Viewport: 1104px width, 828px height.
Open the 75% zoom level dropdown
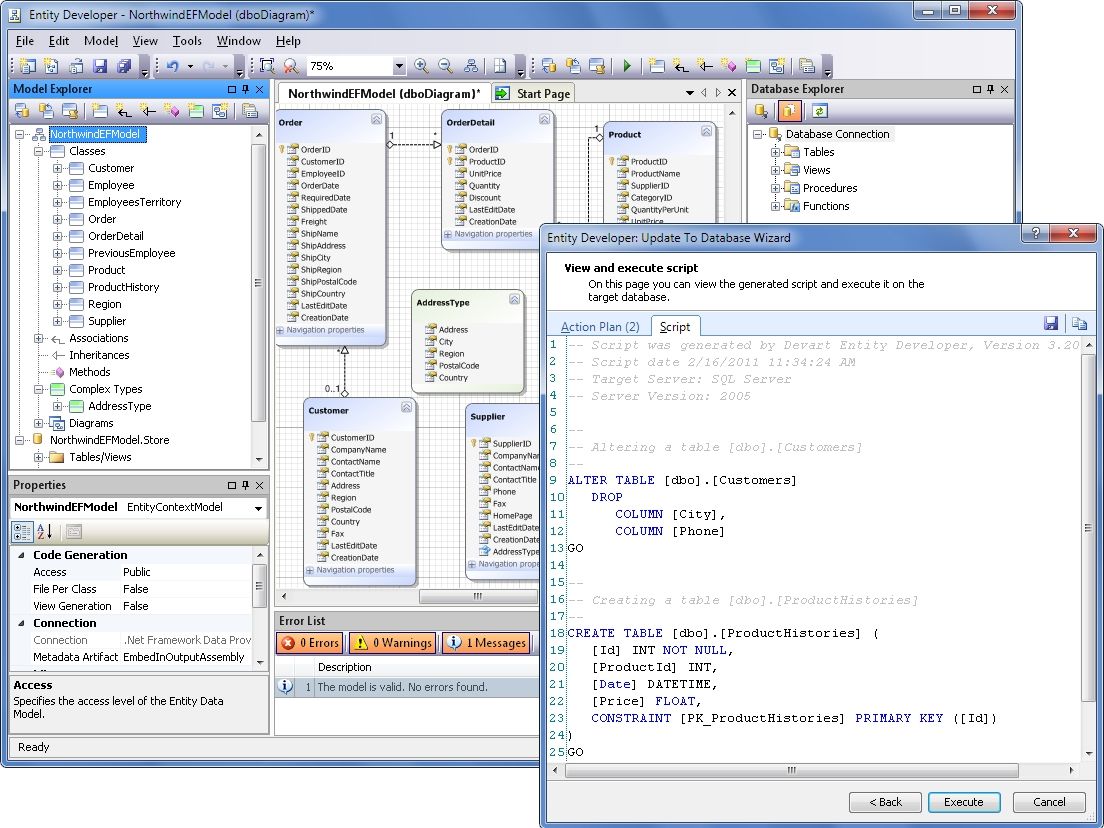click(399, 67)
